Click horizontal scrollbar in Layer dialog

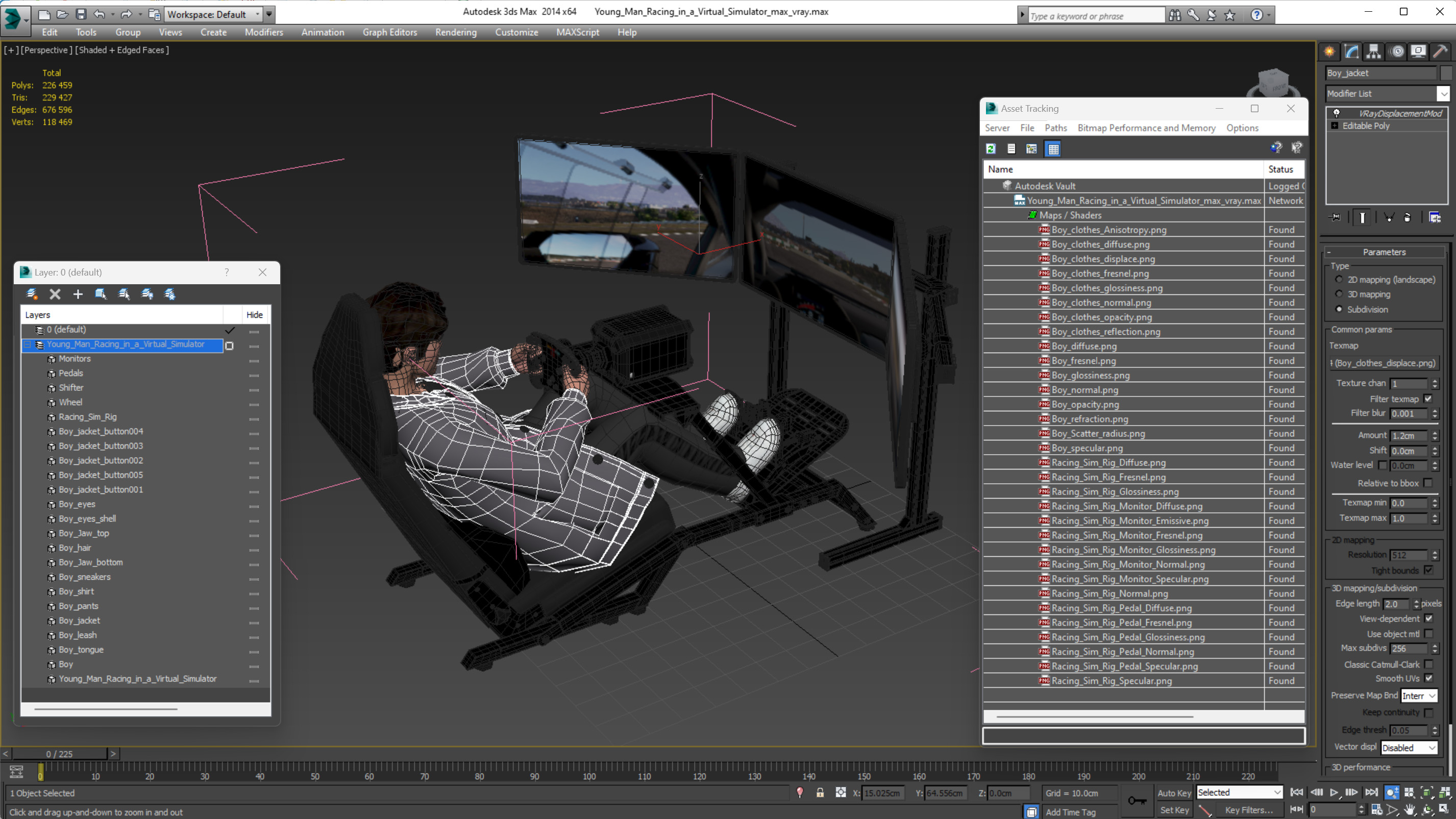(106, 709)
